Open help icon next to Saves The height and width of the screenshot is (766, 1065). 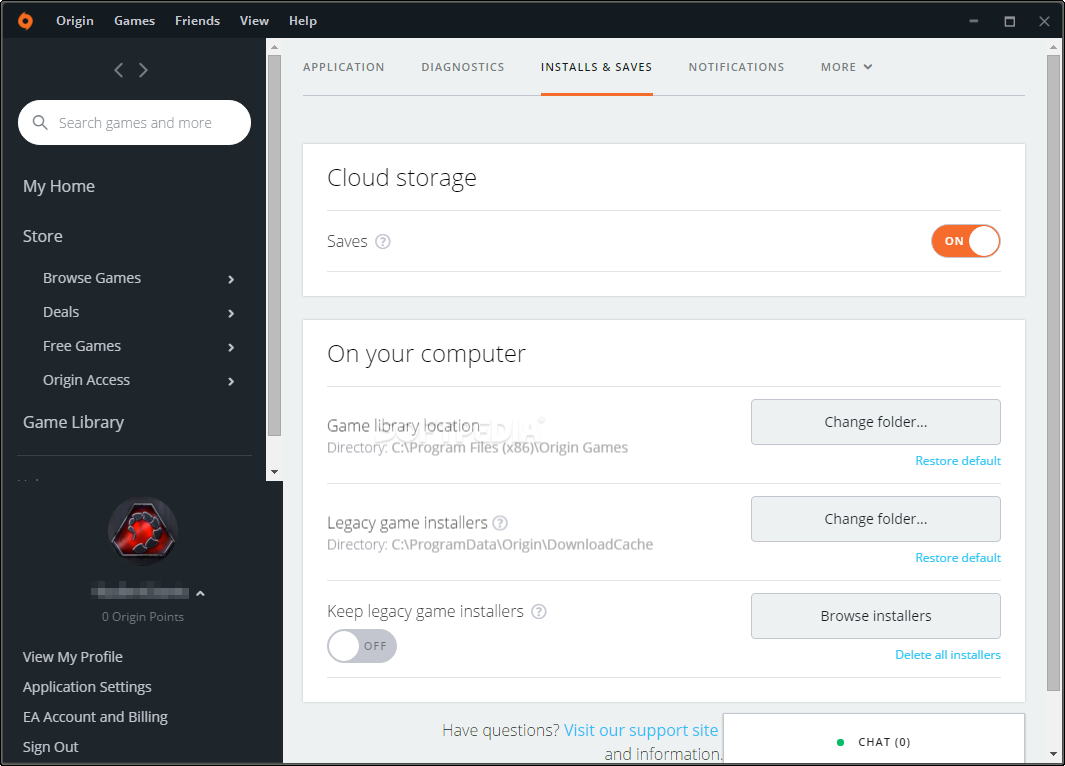[383, 242]
